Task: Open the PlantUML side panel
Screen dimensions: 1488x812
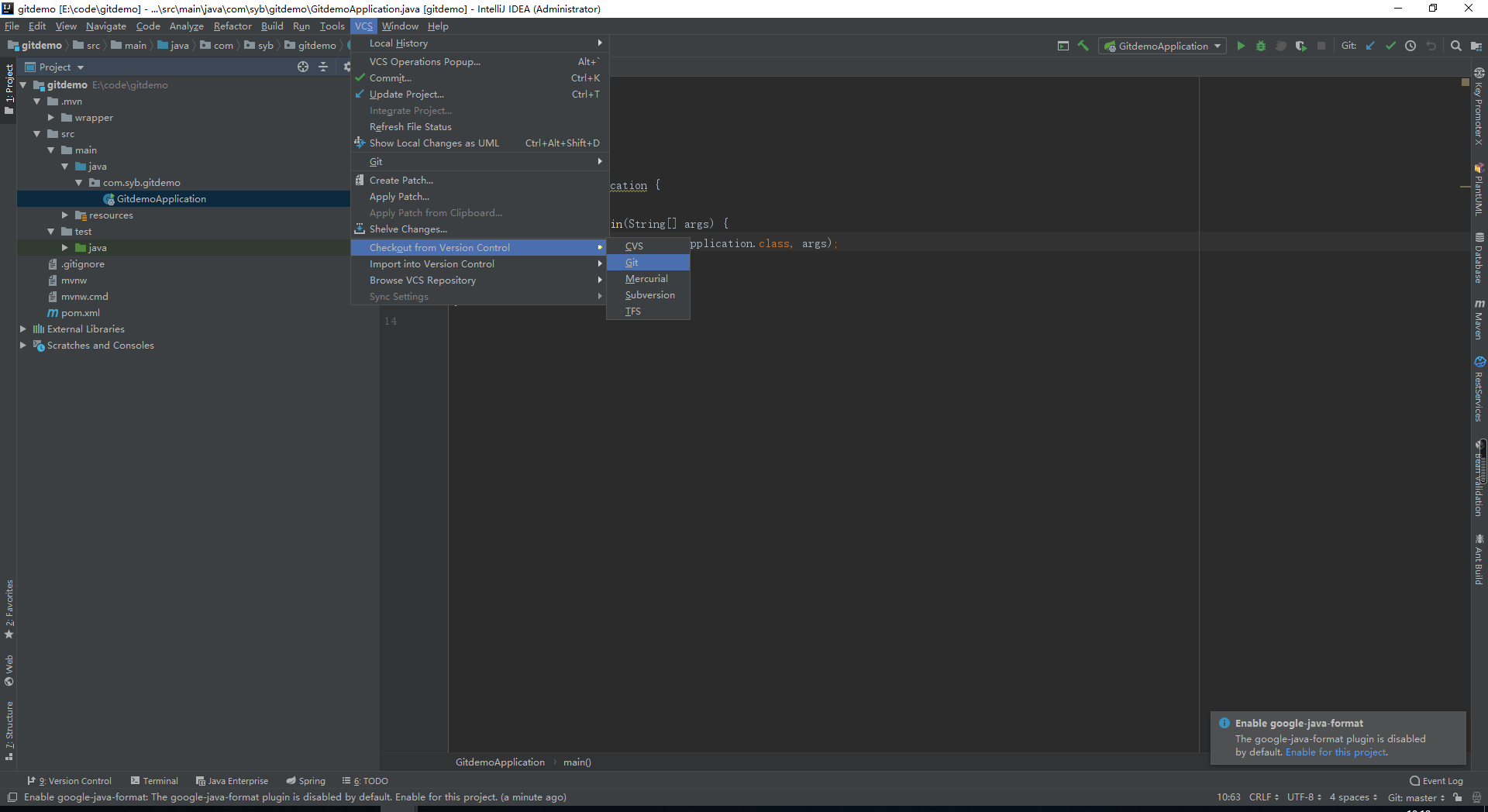Action: tap(1479, 189)
